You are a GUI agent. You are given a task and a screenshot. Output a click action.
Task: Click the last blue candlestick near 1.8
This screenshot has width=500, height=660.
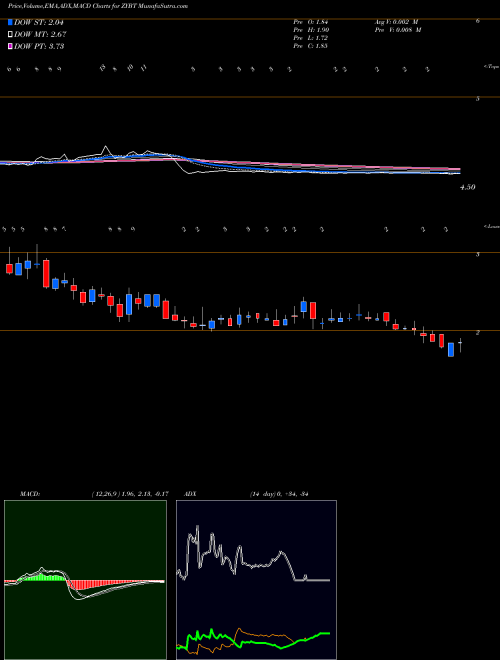451,350
